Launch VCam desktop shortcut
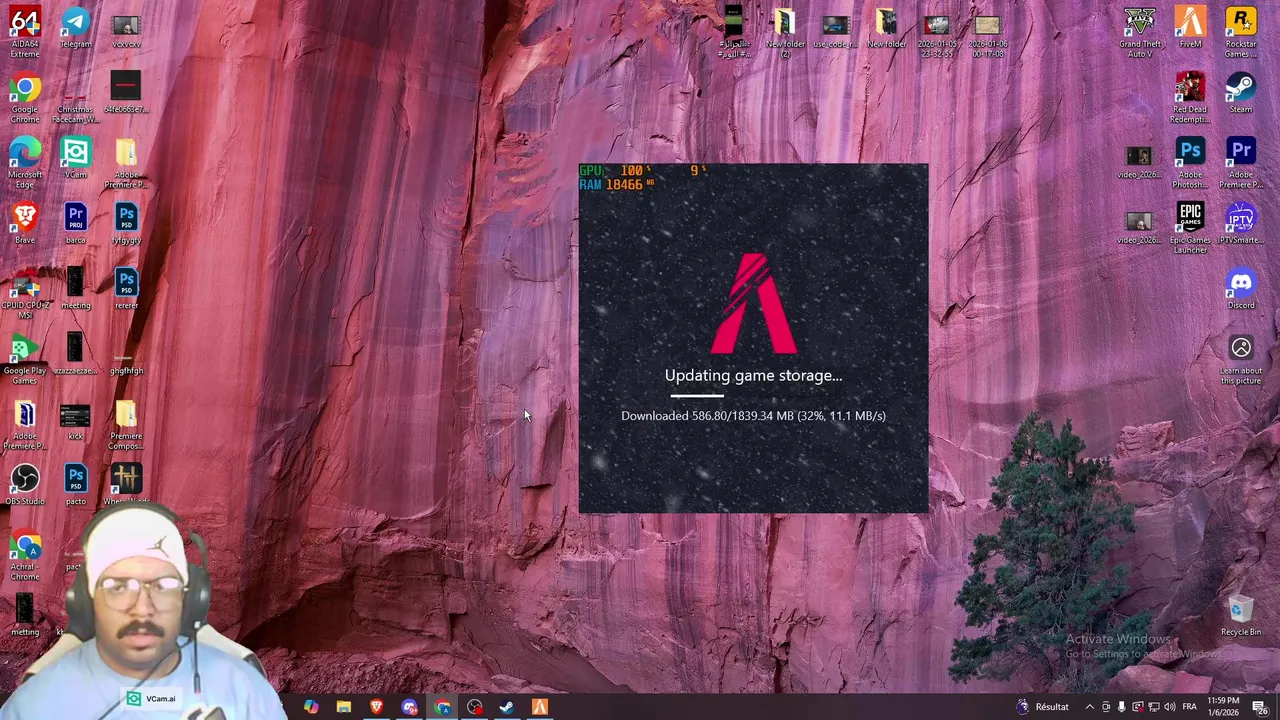 tap(75, 158)
